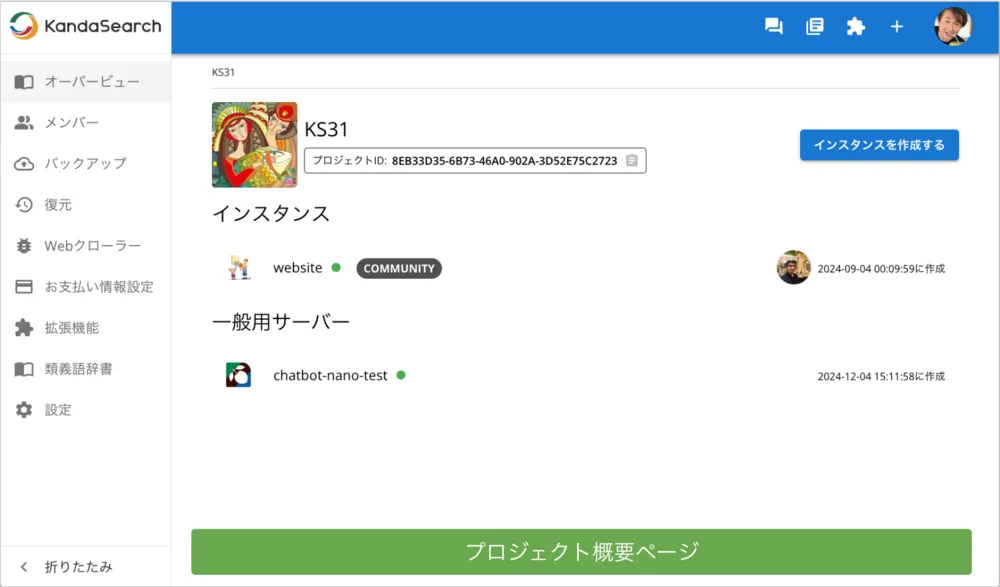Click the website instance icon
Screen dimensions: 1000x587
(x=239, y=268)
